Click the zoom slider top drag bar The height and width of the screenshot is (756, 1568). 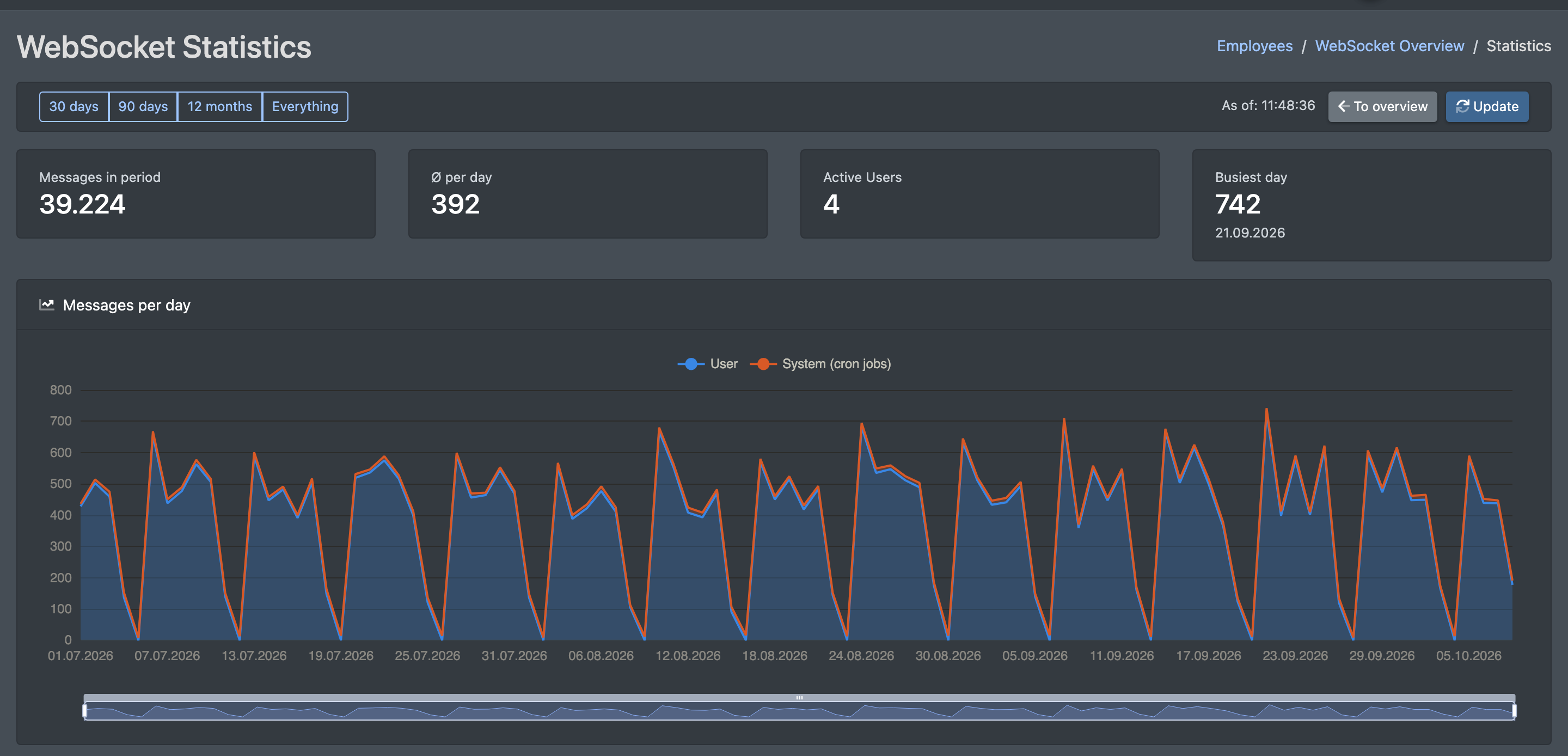point(799,698)
